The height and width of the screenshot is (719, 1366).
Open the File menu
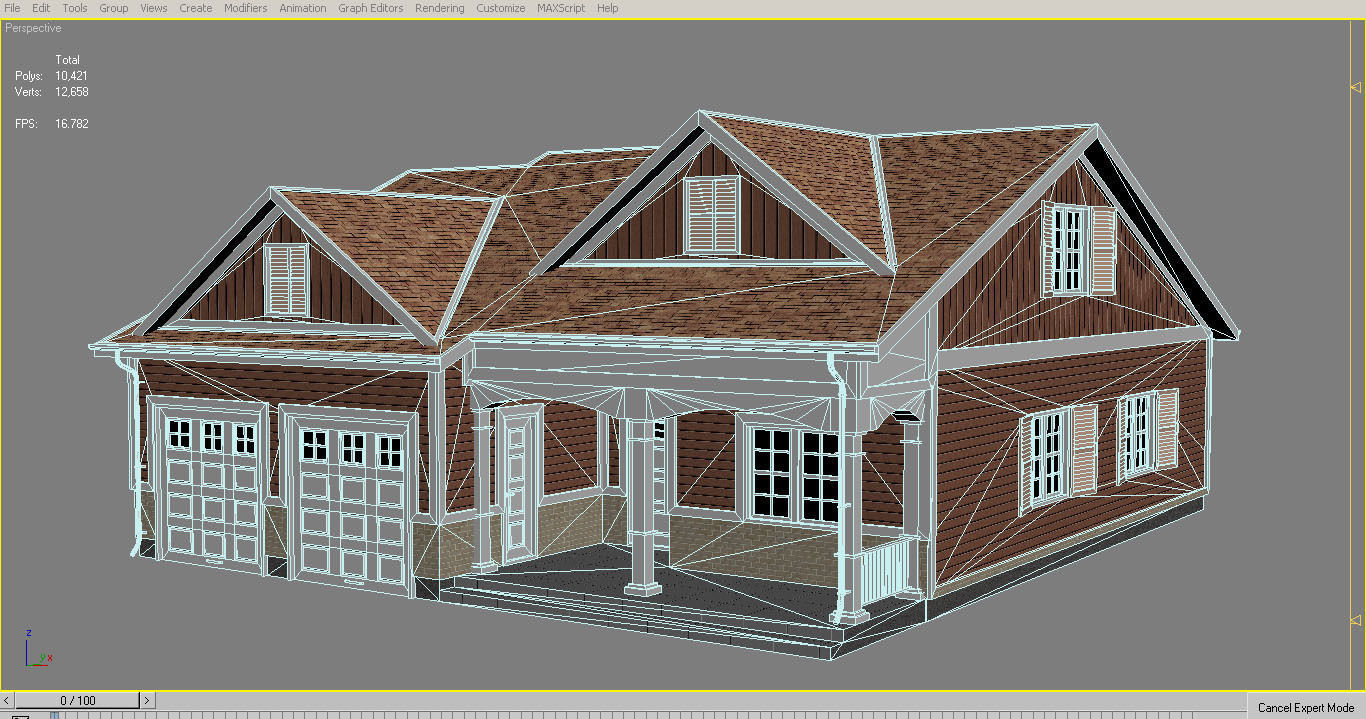pyautogui.click(x=12, y=8)
